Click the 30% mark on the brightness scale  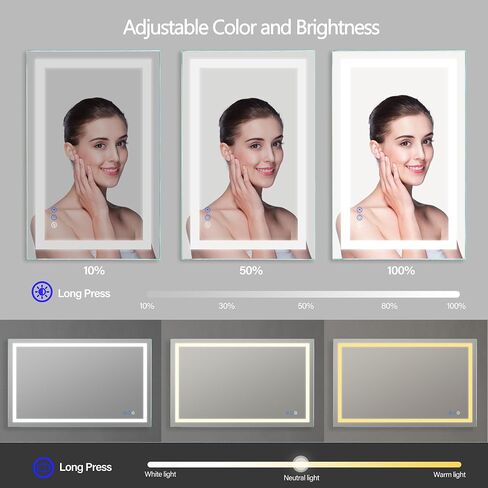[227, 306]
